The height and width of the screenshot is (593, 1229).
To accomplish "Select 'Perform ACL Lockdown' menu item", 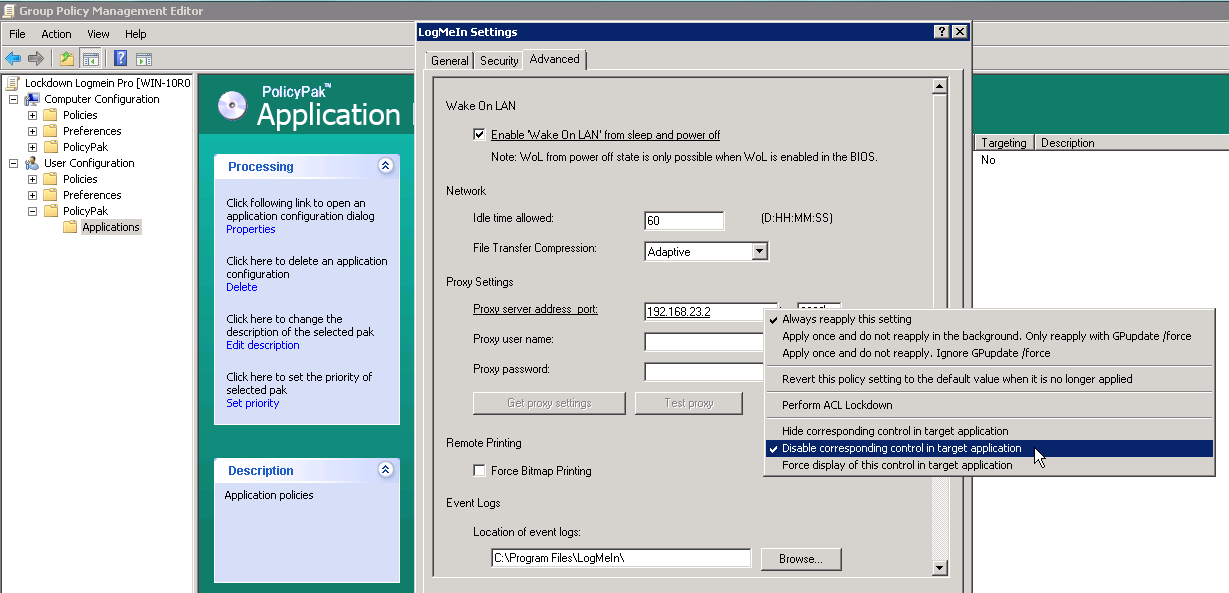I will click(990, 405).
